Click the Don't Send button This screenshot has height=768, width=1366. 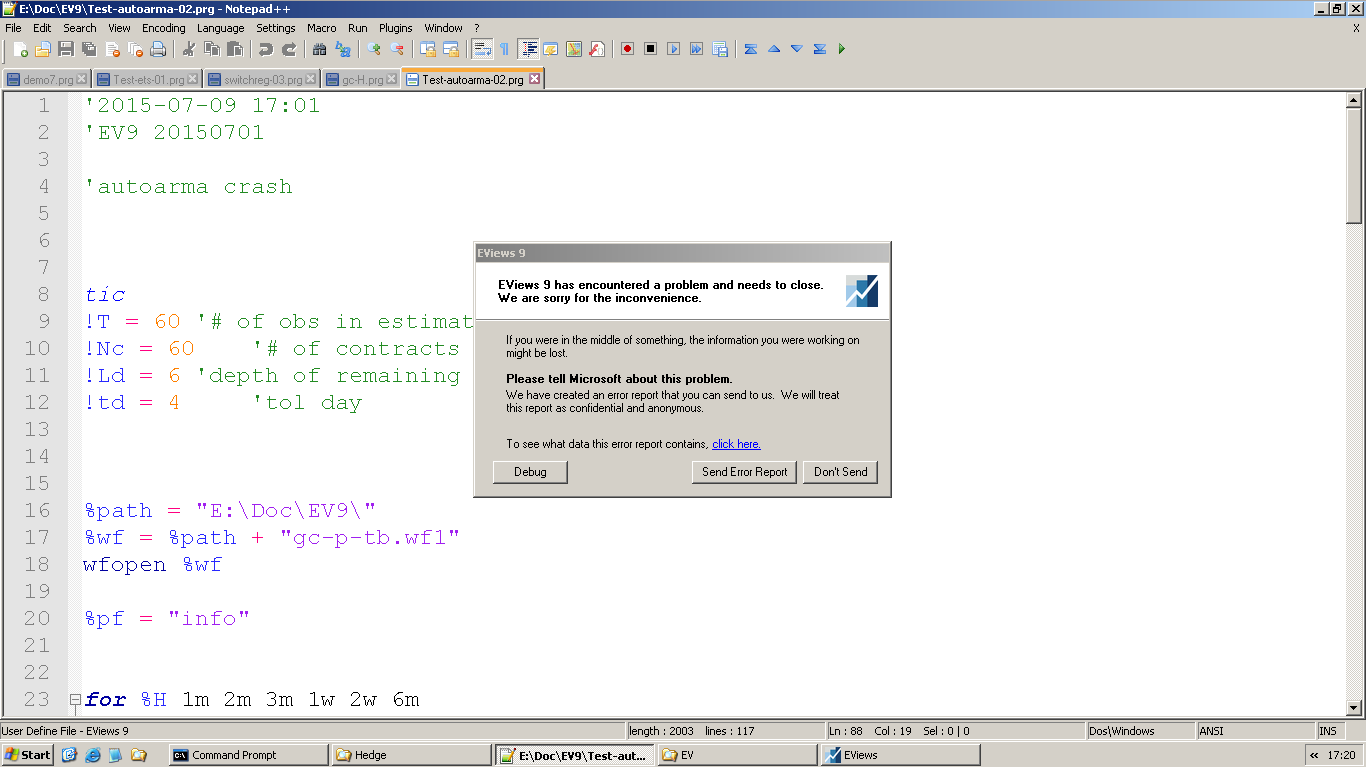[840, 472]
